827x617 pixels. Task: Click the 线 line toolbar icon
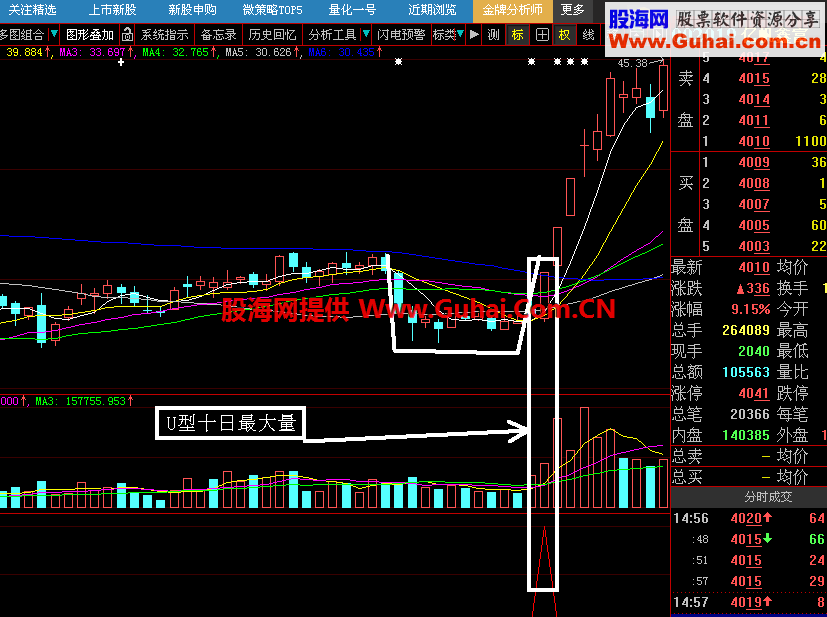589,35
